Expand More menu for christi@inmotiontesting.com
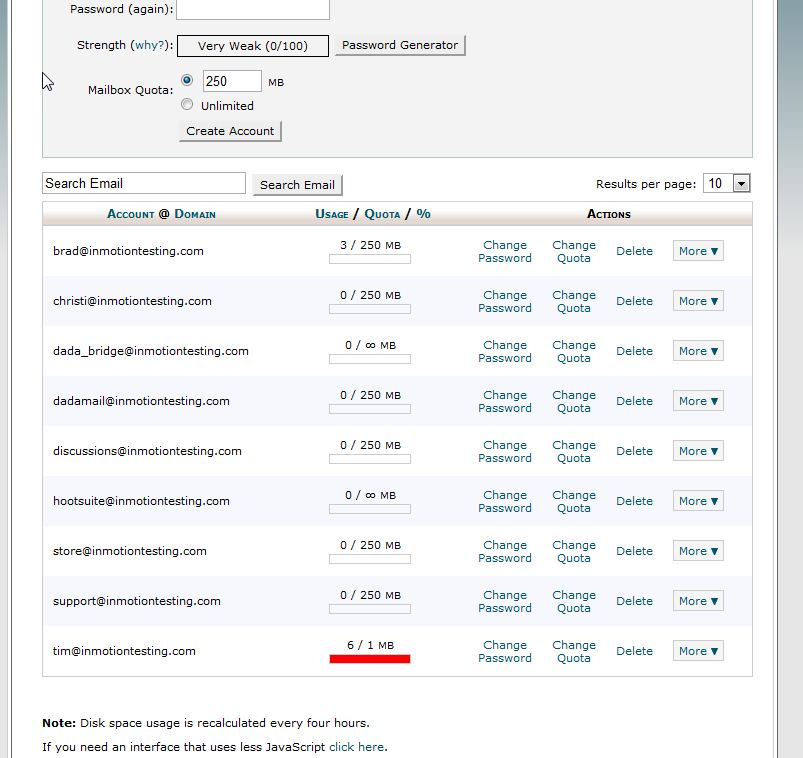This screenshot has height=758, width=803. [x=698, y=301]
